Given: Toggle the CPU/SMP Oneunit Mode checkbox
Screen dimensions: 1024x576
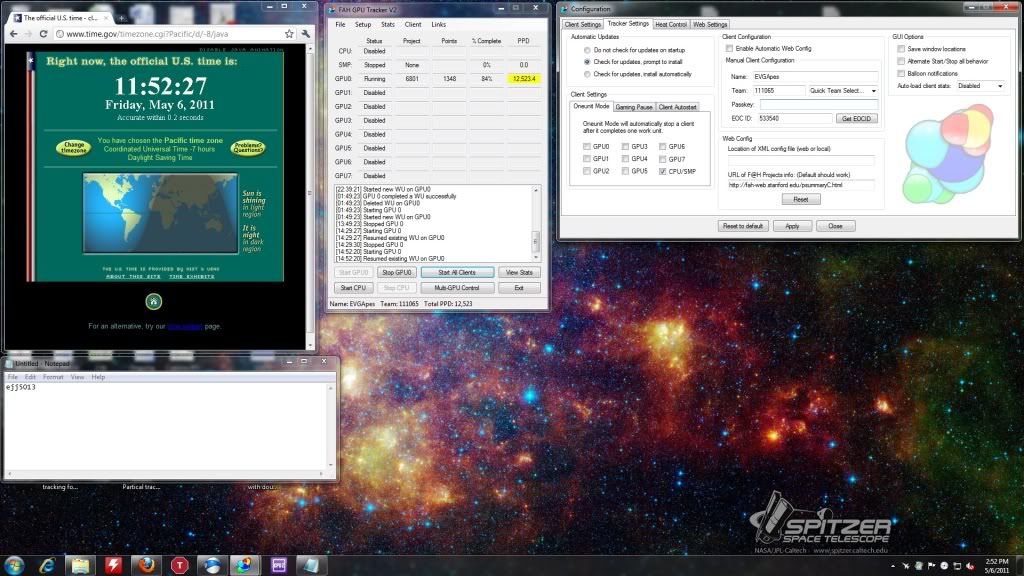Looking at the screenshot, I should coord(663,171).
